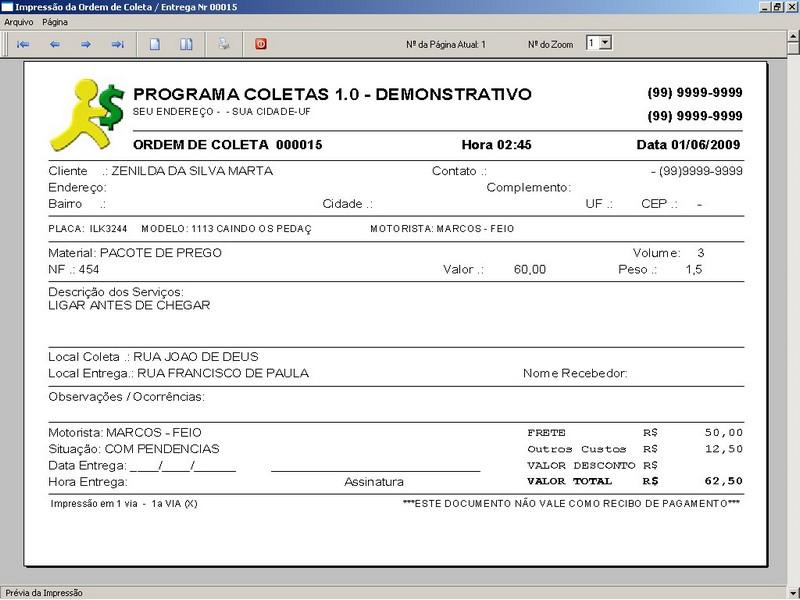Click the vertical scrollbar up arrow
The height and width of the screenshot is (600, 800).
[x=793, y=36]
